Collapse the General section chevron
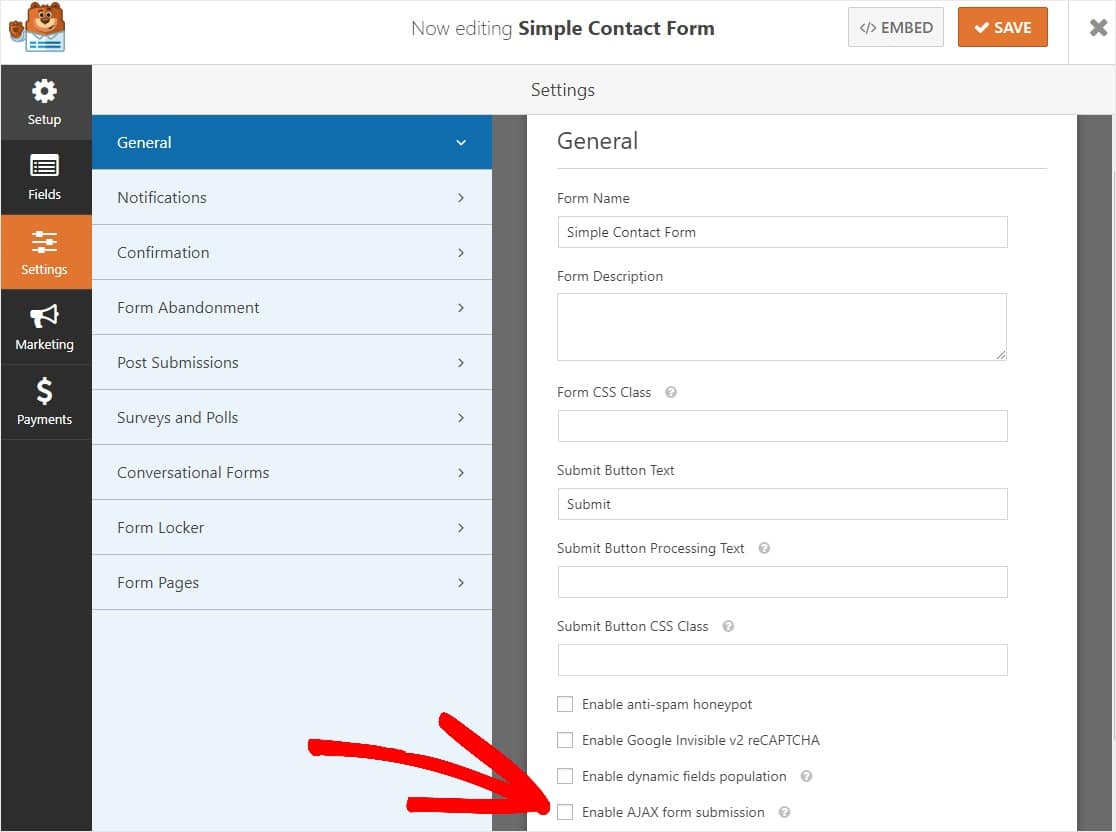Viewport: 1116px width, 832px height. (x=460, y=142)
